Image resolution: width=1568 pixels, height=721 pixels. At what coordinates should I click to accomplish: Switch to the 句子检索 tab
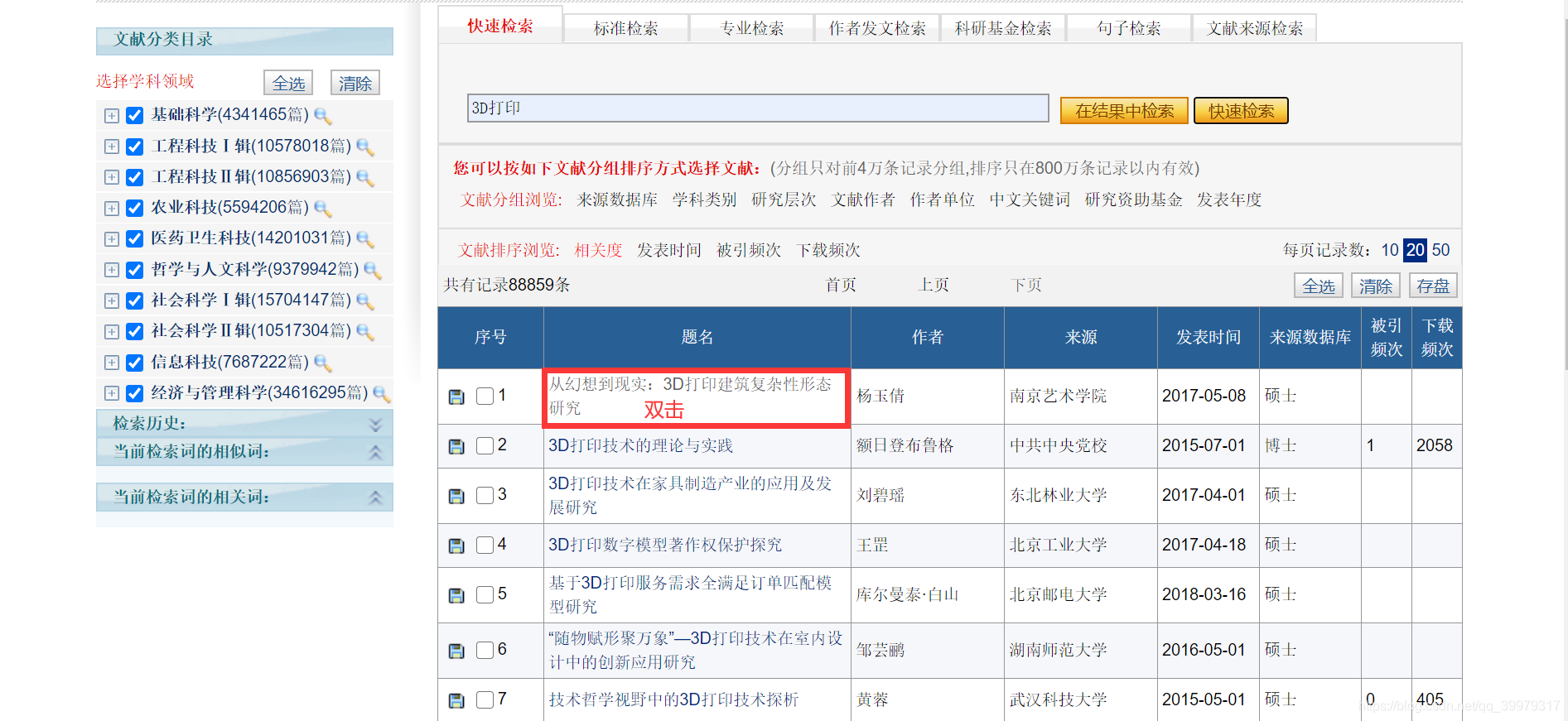1129,28
